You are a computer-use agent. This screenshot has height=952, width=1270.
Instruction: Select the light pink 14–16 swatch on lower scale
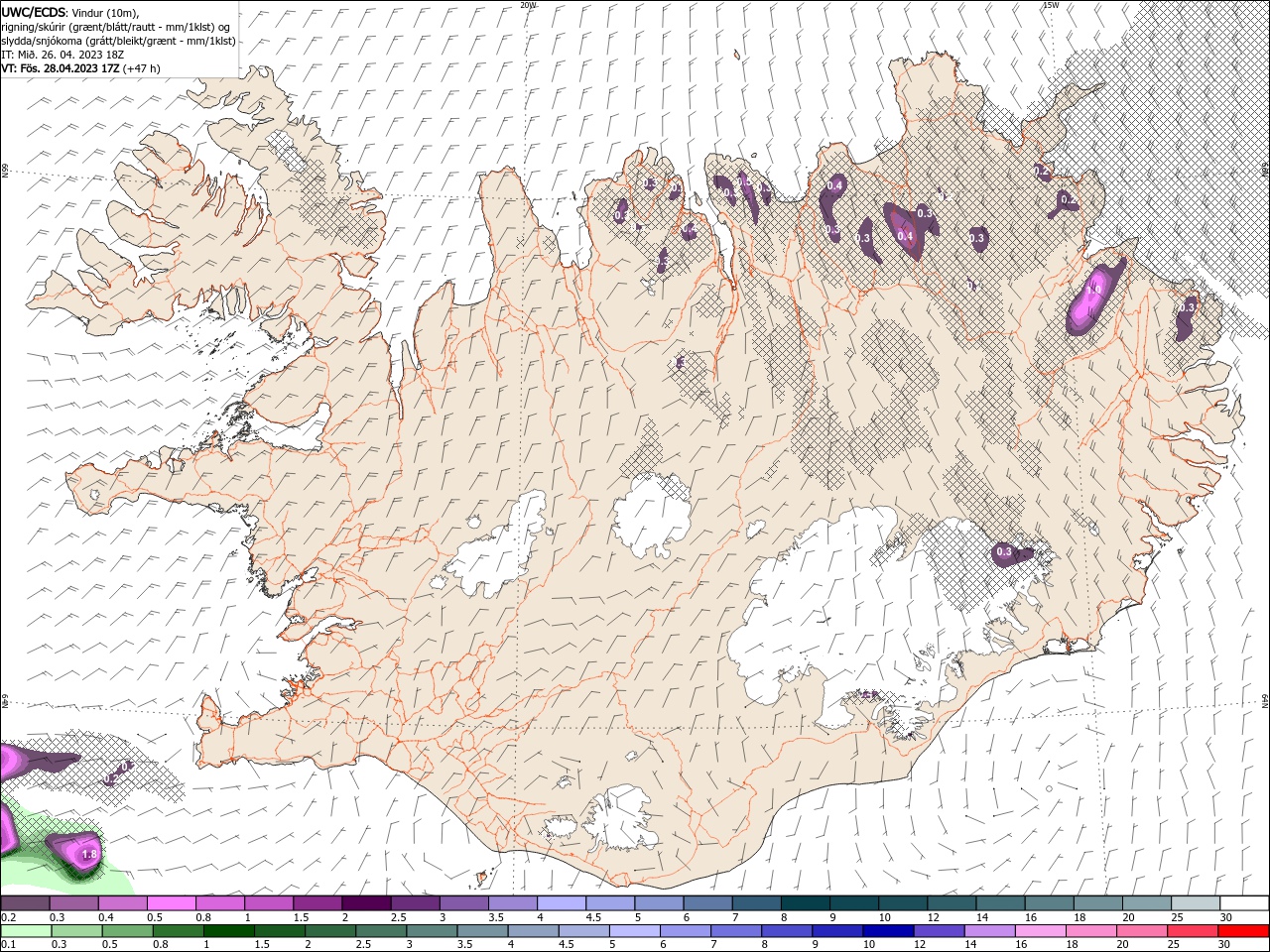1040,931
